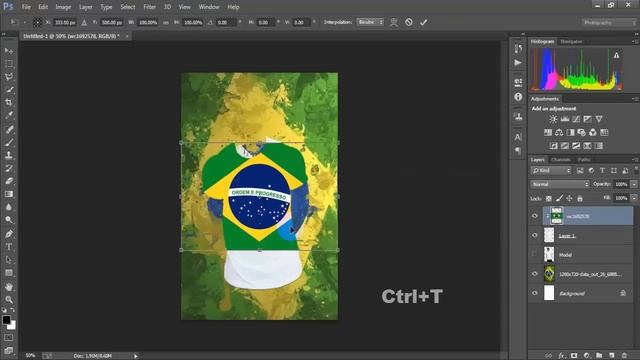Image resolution: width=640 pixels, height=360 pixels.
Task: Select the Blur tool
Action: (9, 207)
